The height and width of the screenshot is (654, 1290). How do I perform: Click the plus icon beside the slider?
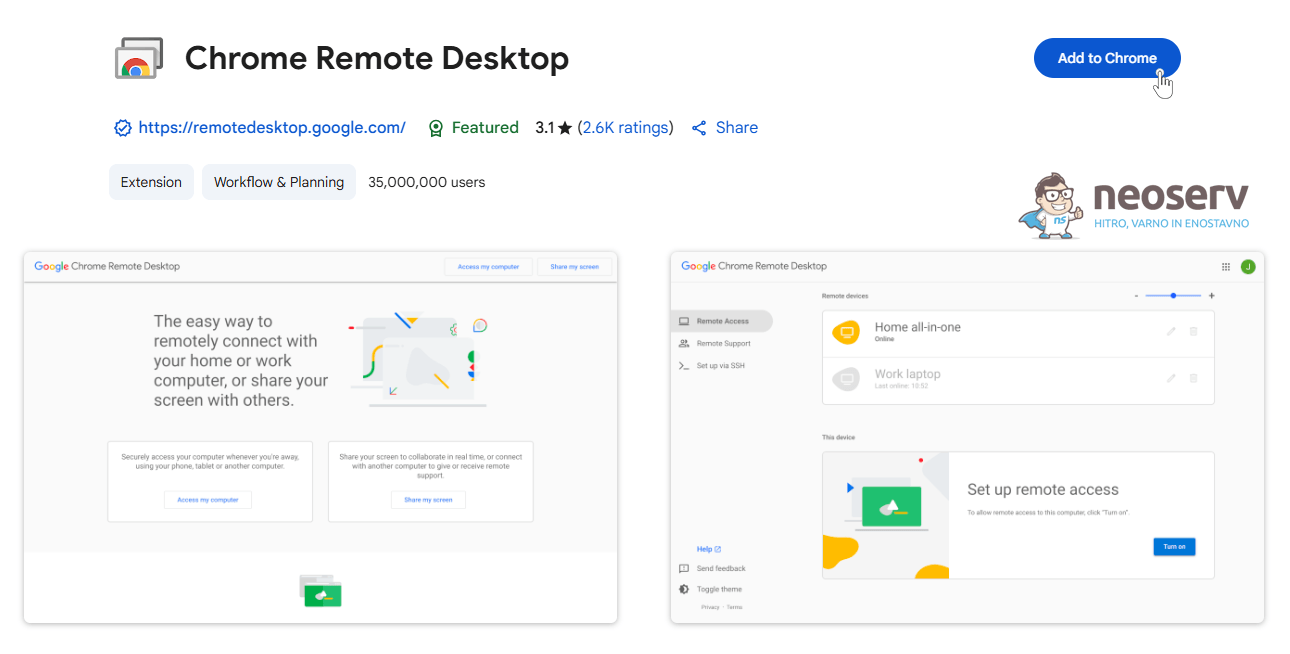click(x=1211, y=296)
